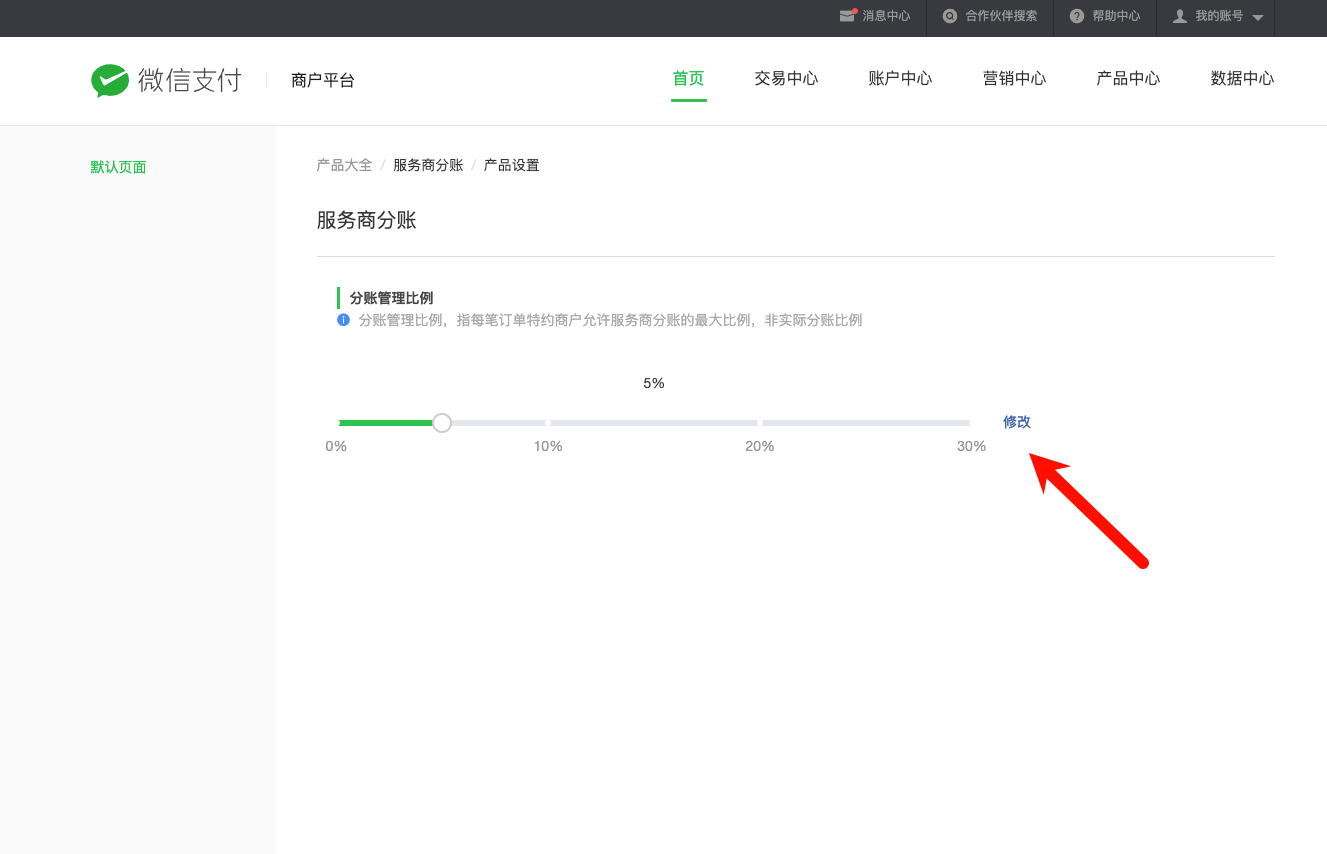Image resolution: width=1327 pixels, height=854 pixels.
Task: Open the 交易中心 navigation tab
Action: pos(786,79)
